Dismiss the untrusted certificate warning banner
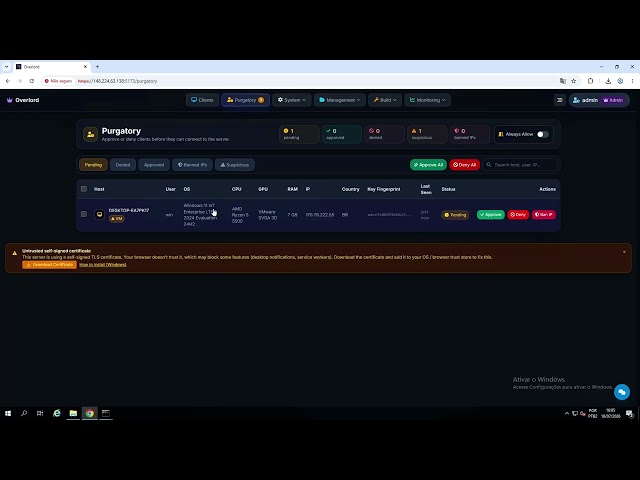640x480 pixels. (624, 252)
